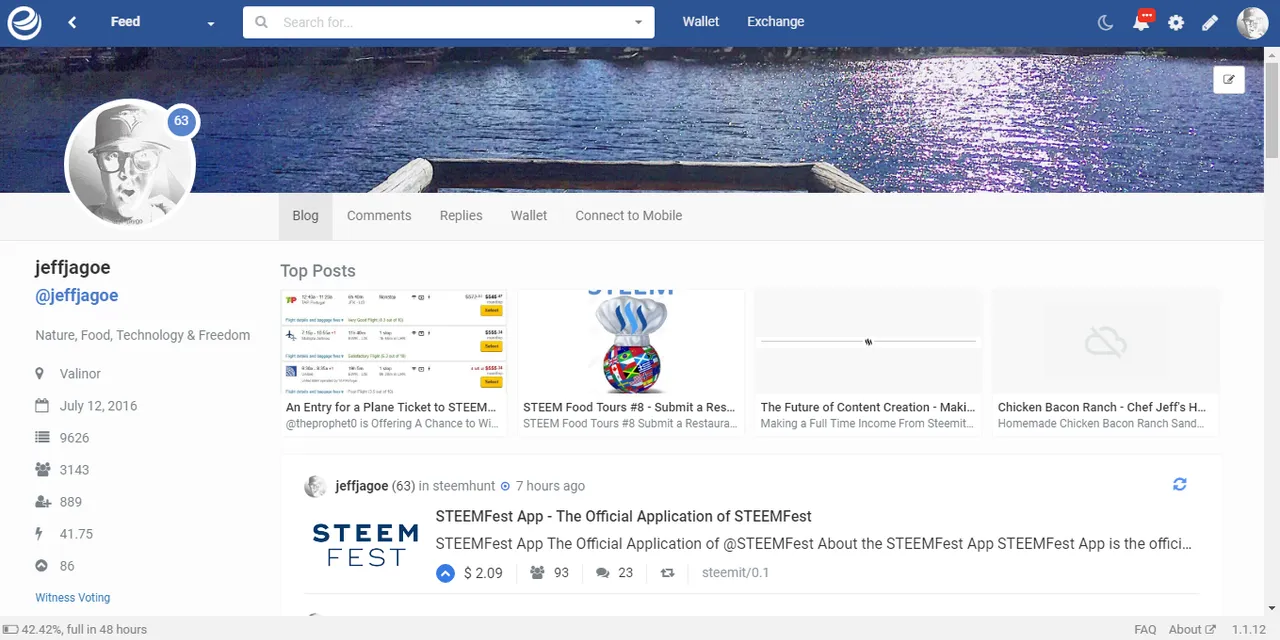Screen dimensions: 1280x640
Task: Click the bio Nature, Food, Technology & Freedom
Action: (x=142, y=335)
